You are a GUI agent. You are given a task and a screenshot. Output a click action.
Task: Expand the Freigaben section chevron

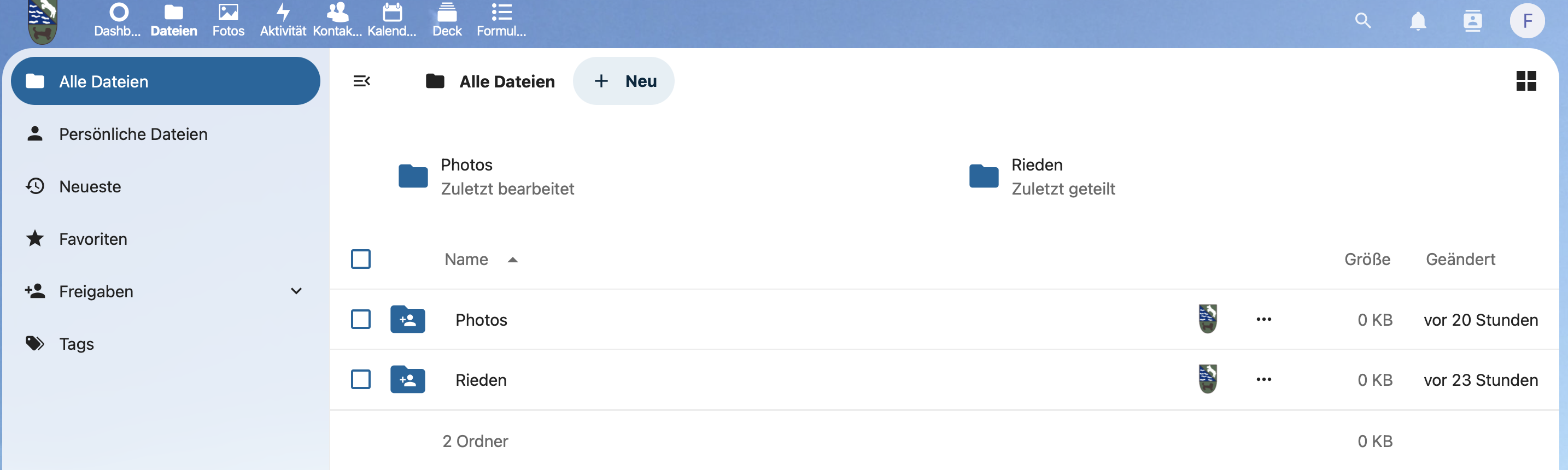(296, 291)
